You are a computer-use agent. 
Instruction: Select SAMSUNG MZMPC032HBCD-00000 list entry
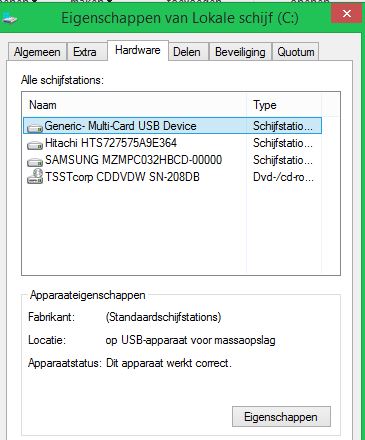pyautogui.click(x=172, y=160)
